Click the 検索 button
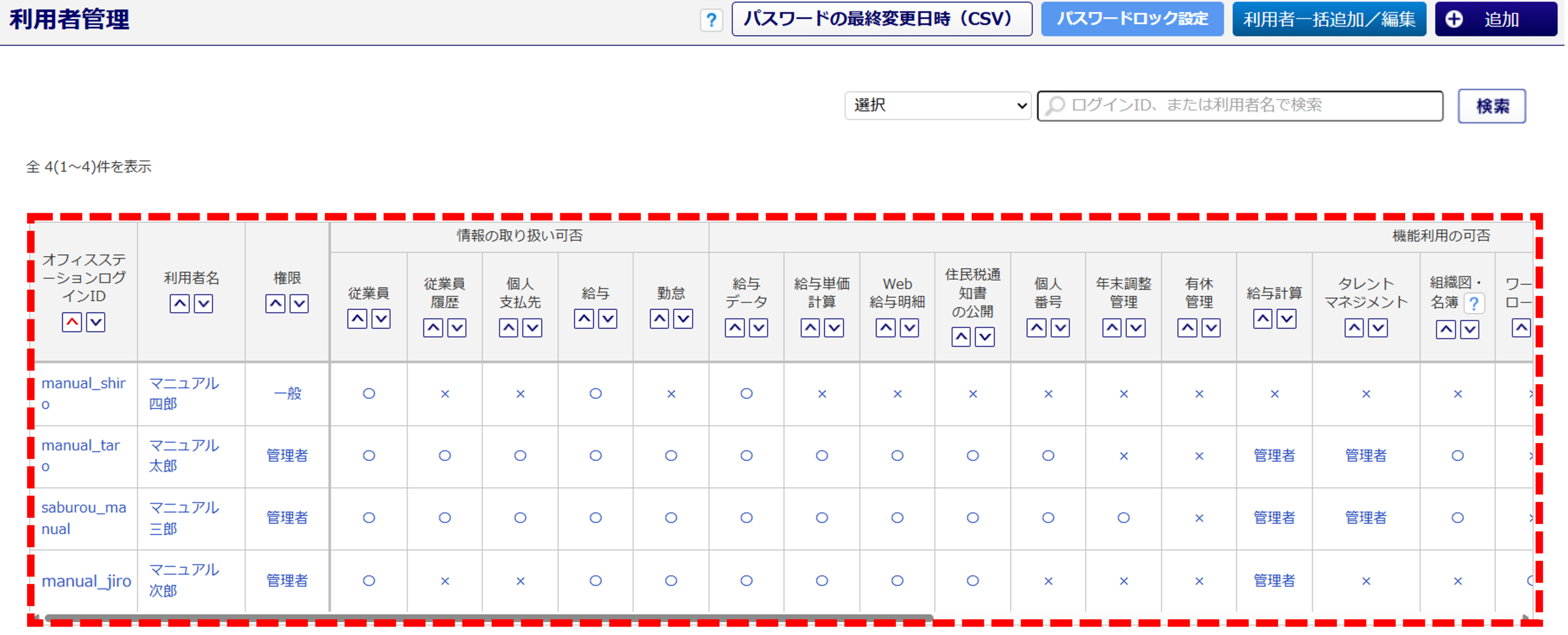Viewport: 1568px width, 635px height. point(1492,106)
